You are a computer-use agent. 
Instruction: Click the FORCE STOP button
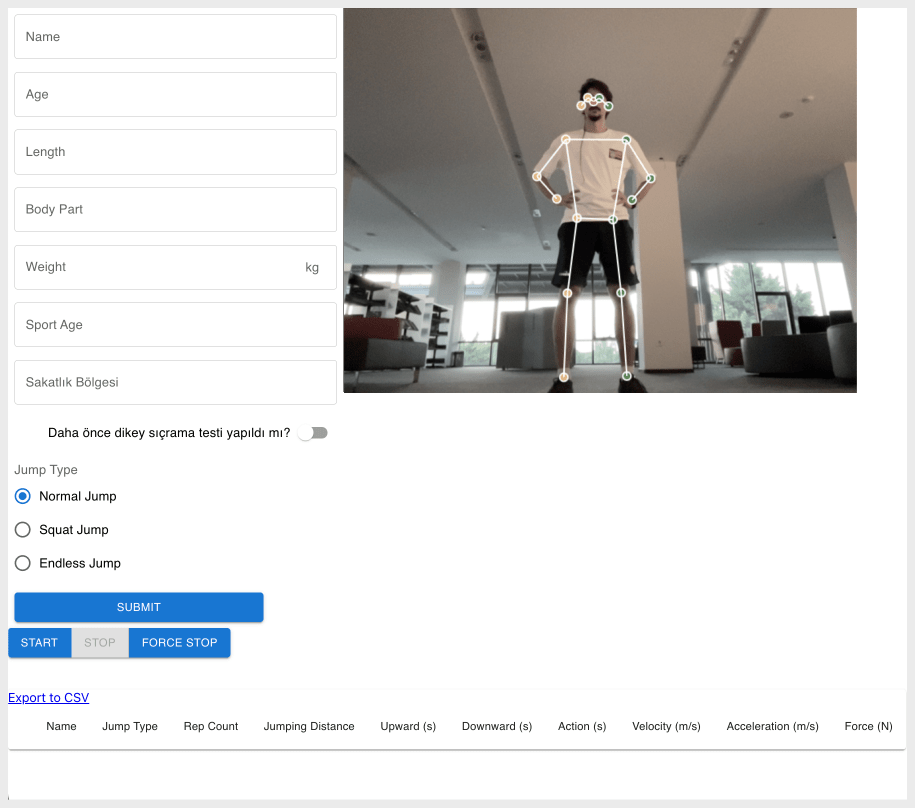tap(179, 643)
